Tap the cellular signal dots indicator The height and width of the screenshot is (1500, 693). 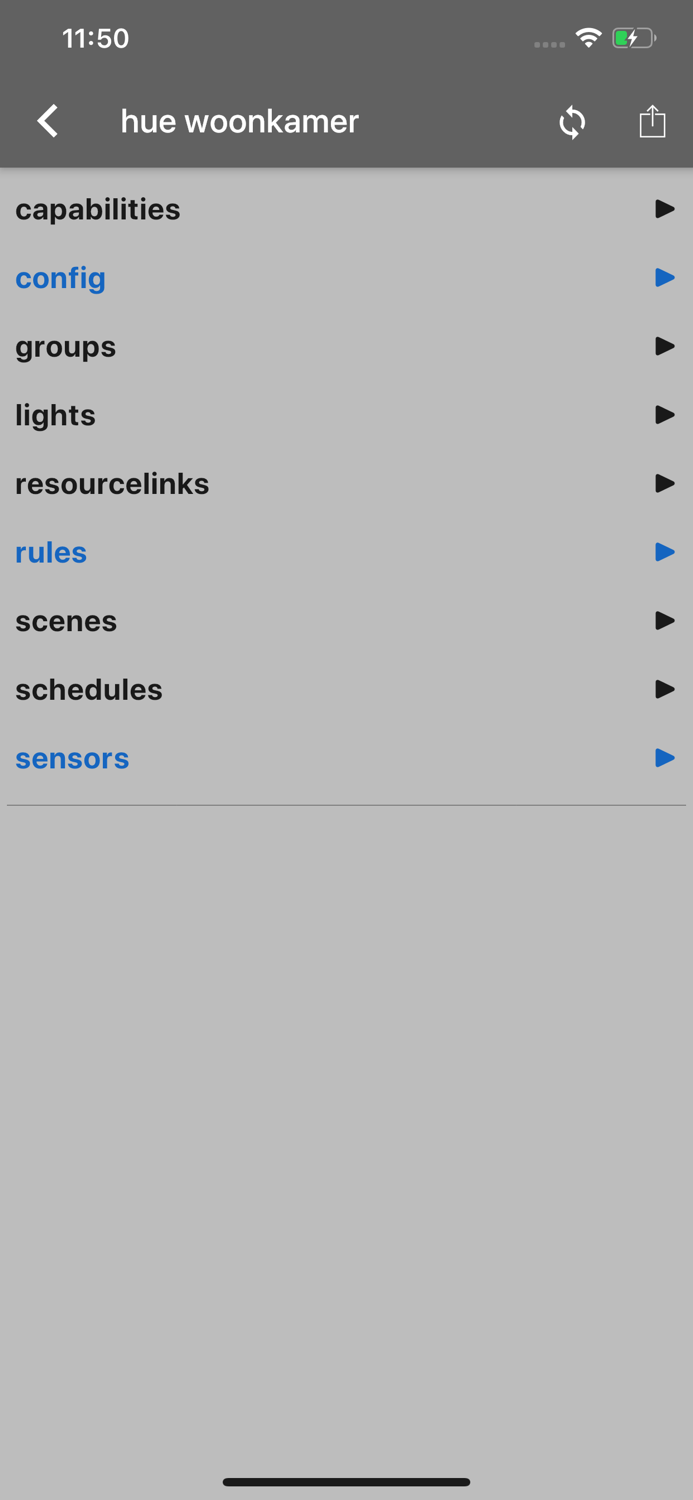(548, 43)
